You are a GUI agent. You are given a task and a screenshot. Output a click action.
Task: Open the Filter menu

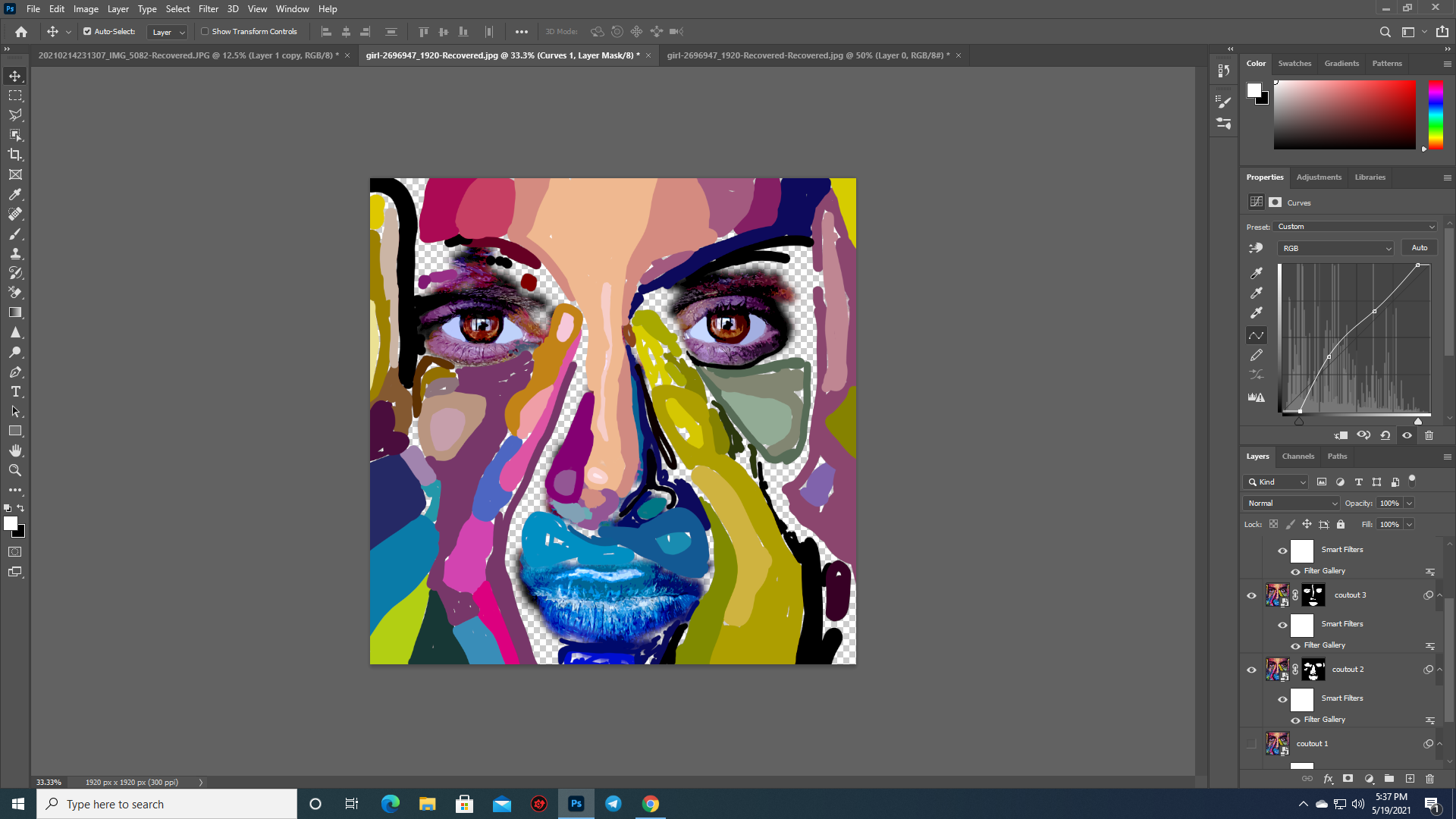coord(209,9)
